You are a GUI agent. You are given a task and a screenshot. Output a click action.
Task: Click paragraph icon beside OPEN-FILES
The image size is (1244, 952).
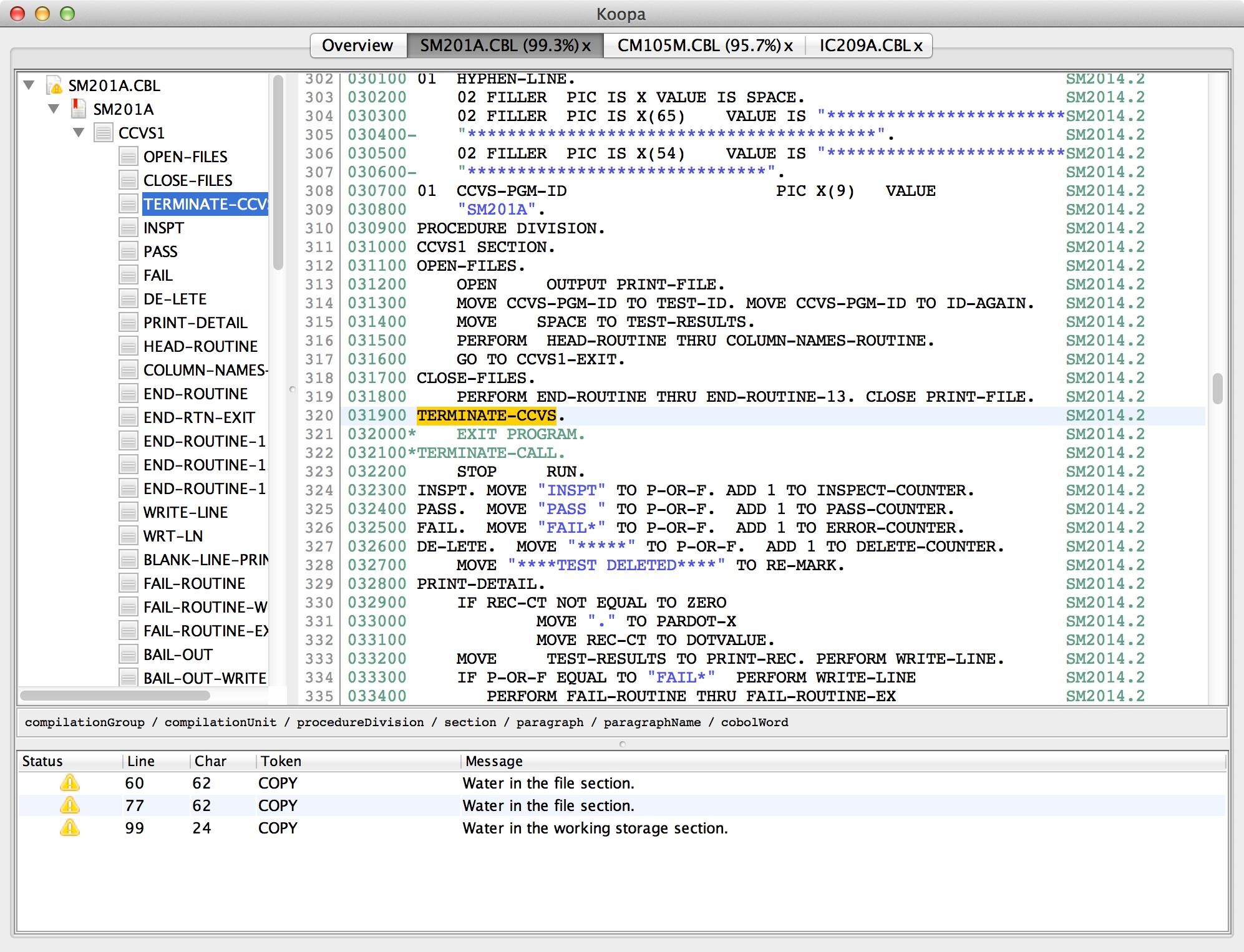(129, 157)
